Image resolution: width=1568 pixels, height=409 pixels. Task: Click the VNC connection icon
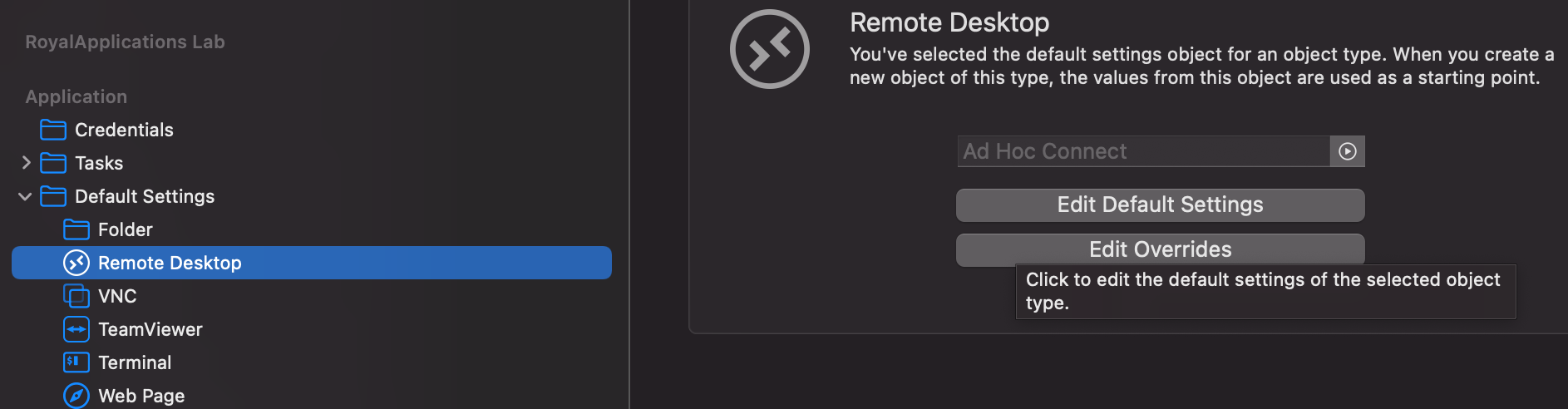76,296
